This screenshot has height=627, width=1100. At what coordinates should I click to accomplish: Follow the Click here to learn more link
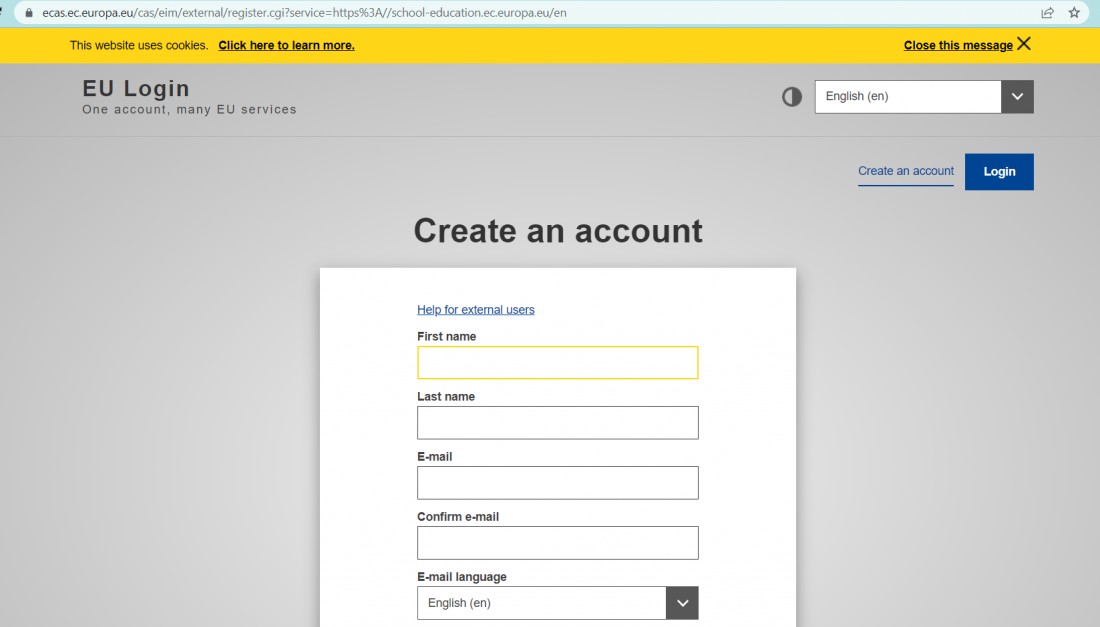286,46
